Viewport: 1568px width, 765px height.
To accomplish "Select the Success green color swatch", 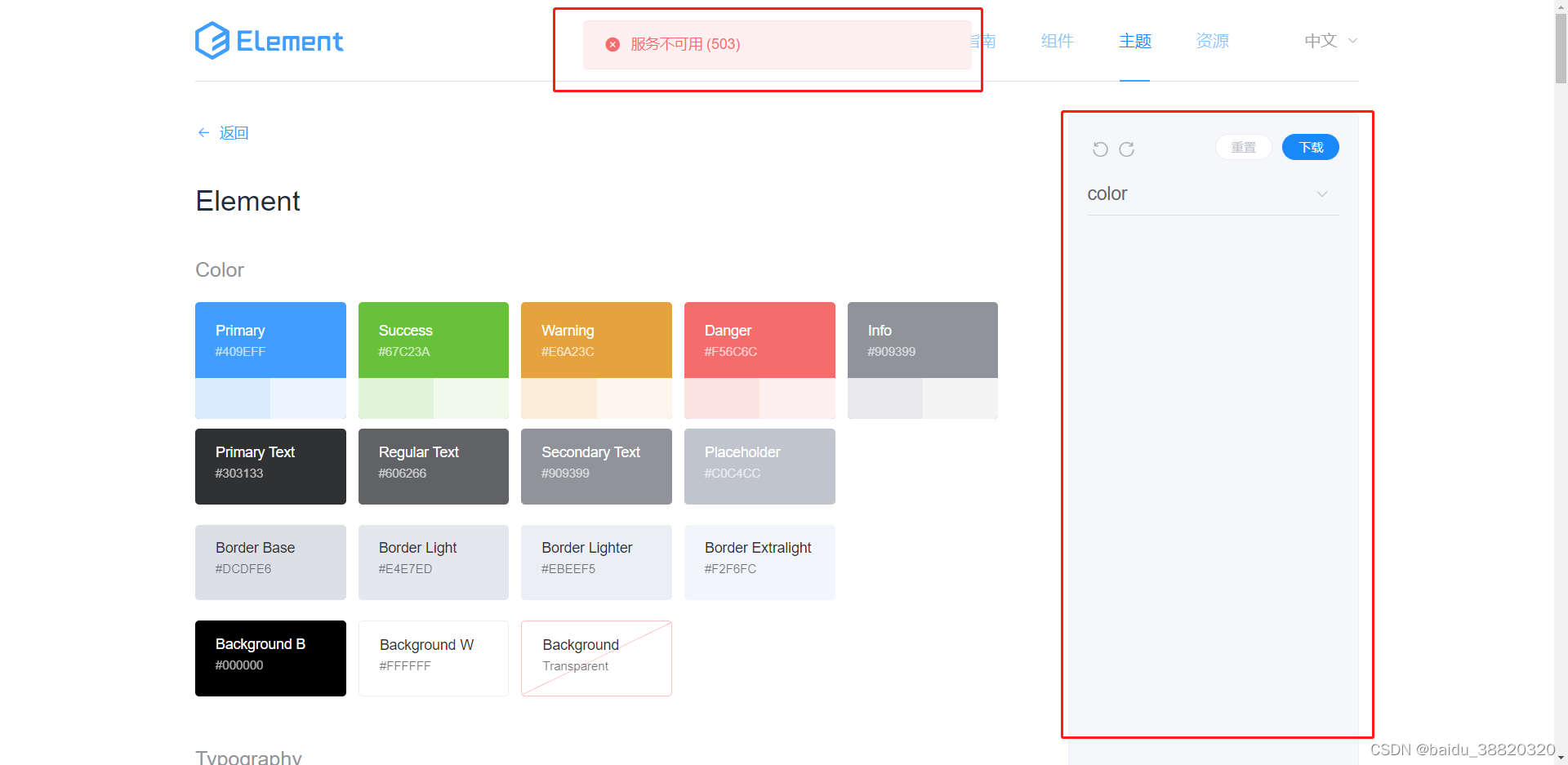I will tap(433, 340).
